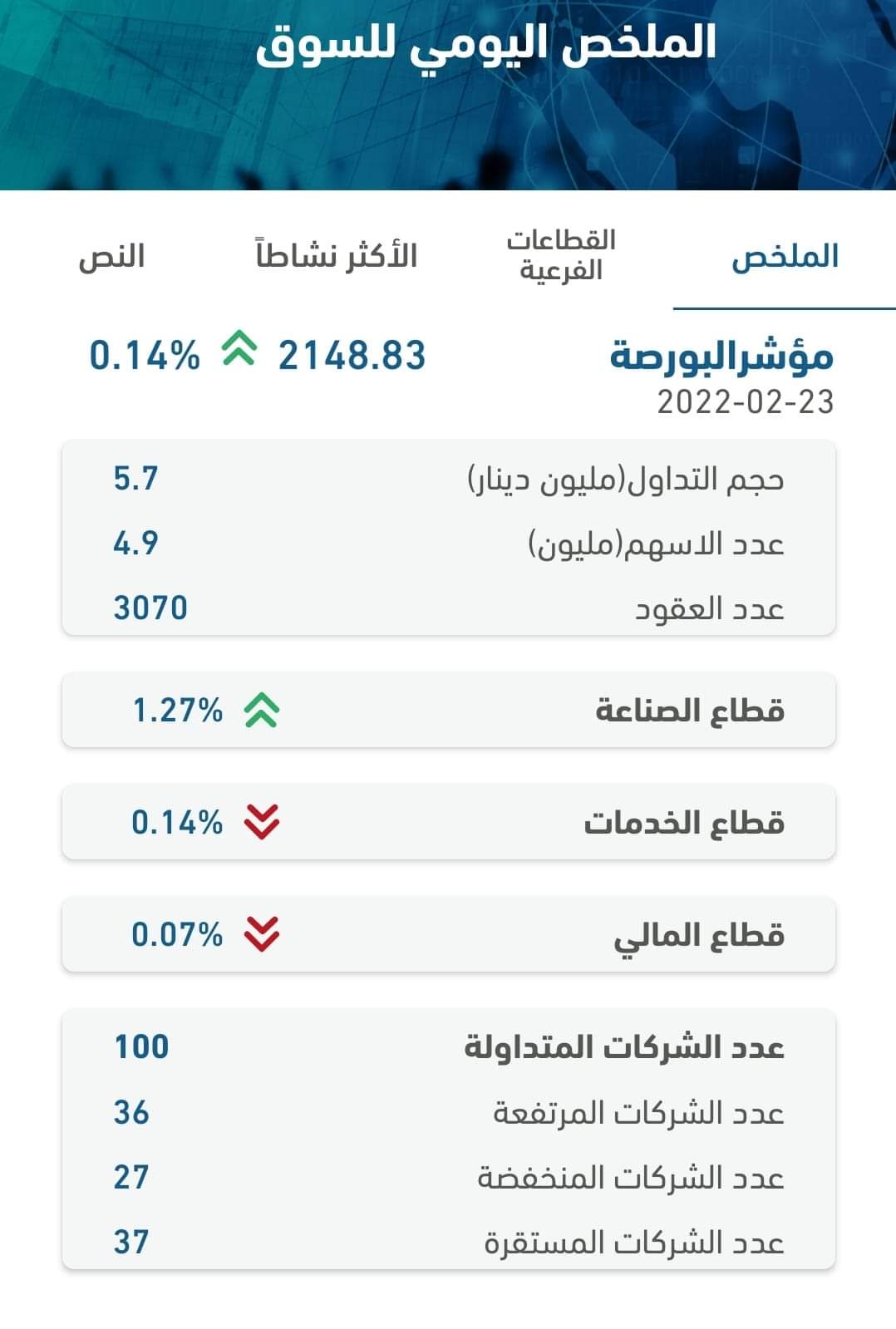
Task: Click green up arrow beside index value 2148.83
Action: point(239,351)
